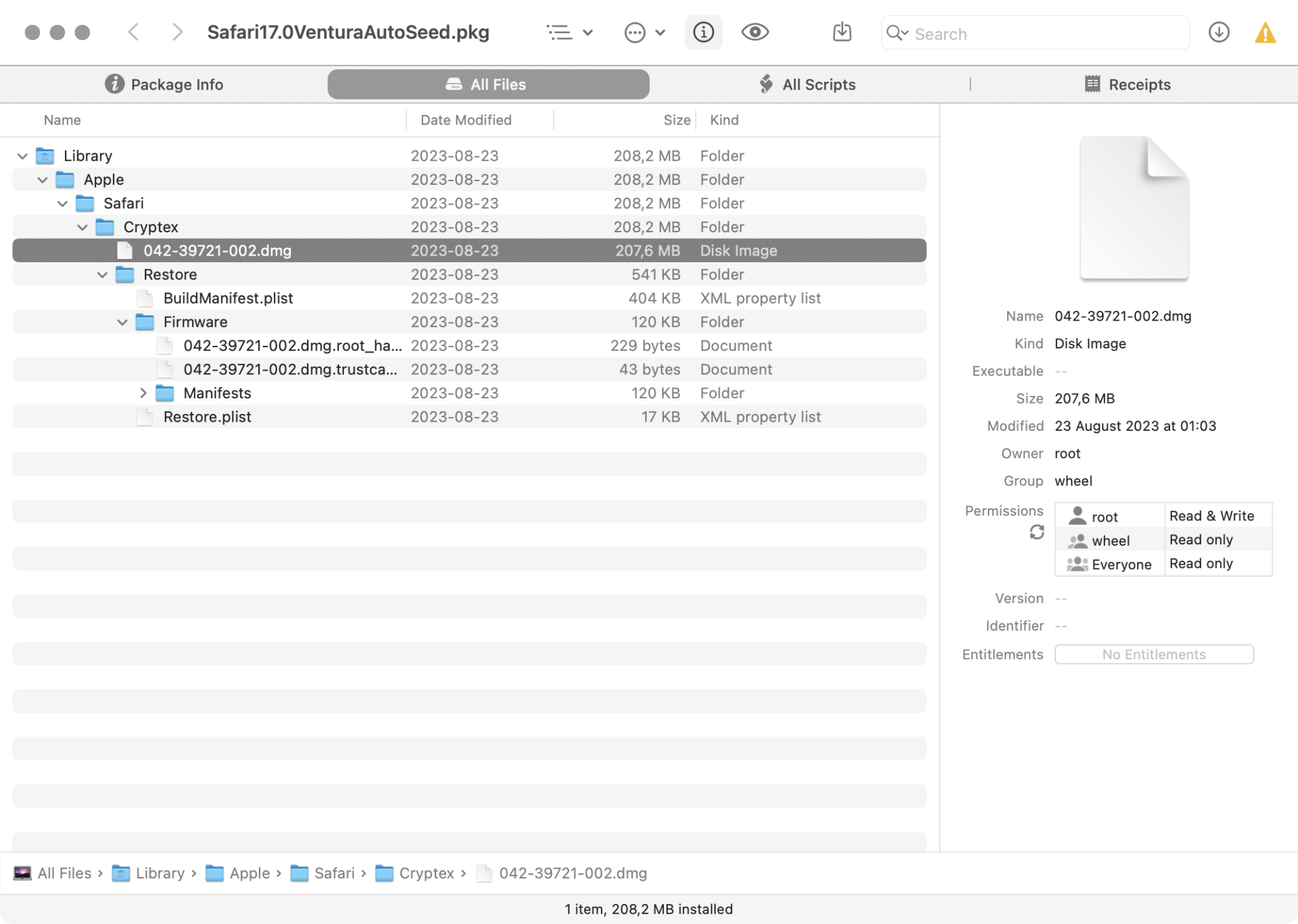Expand the Manifests folder

click(143, 393)
